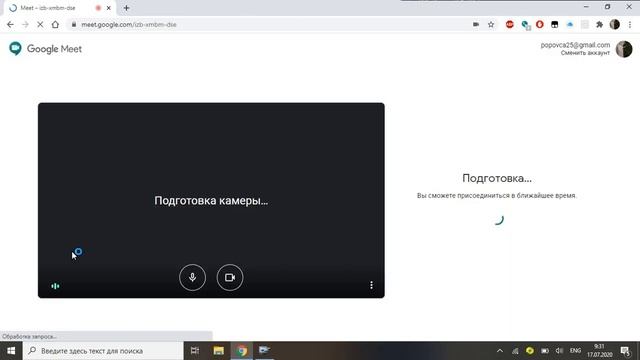Switch the ENG input language

[575, 351]
